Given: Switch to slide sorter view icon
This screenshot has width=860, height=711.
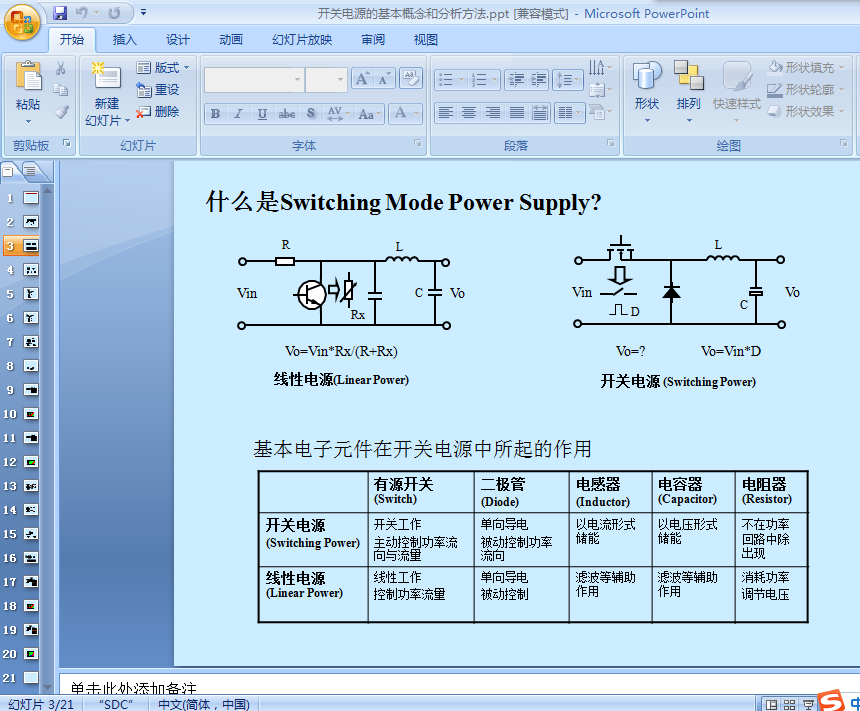Looking at the screenshot, I should (x=790, y=704).
